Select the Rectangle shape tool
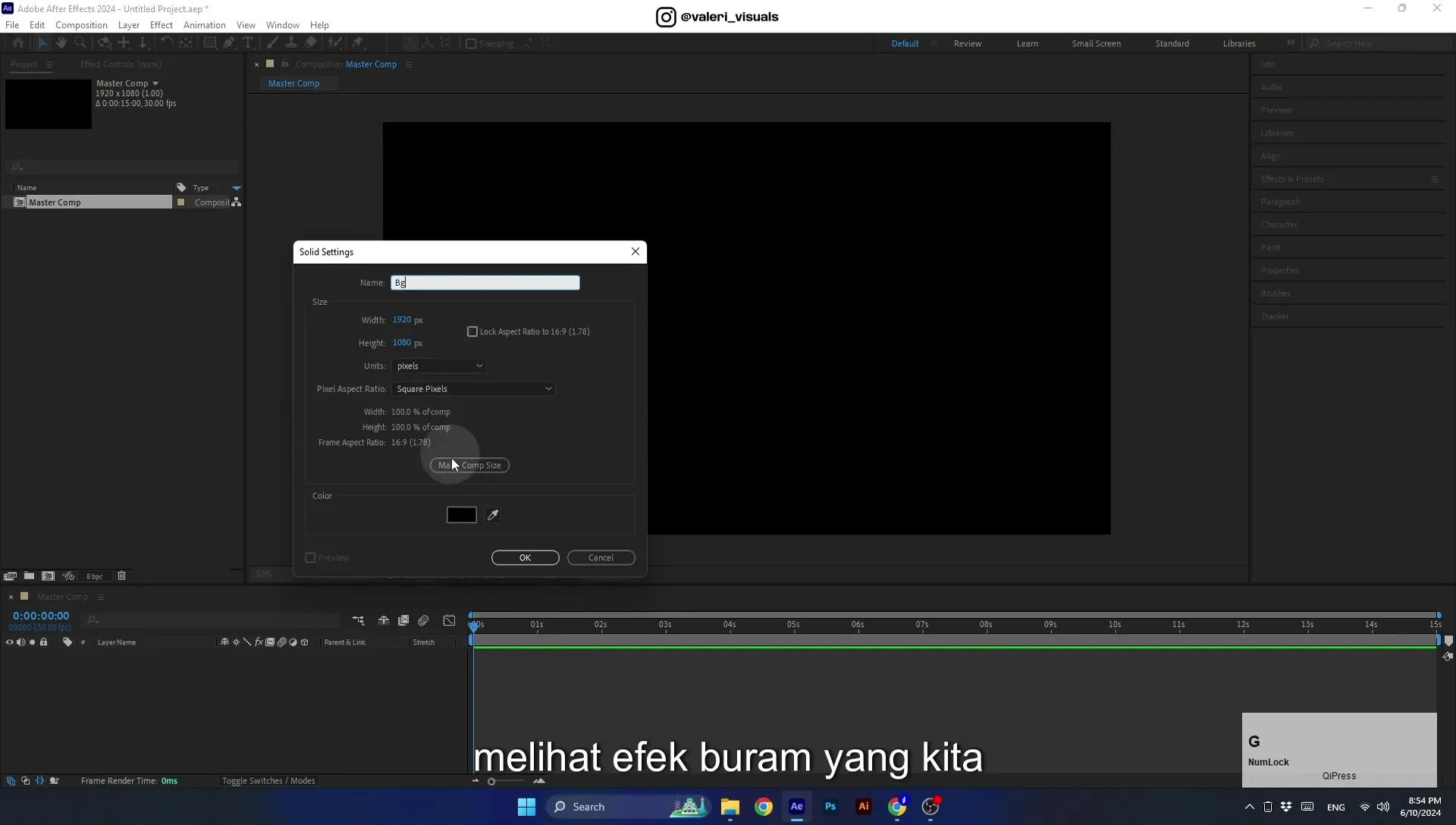This screenshot has height=825, width=1456. 210,43
